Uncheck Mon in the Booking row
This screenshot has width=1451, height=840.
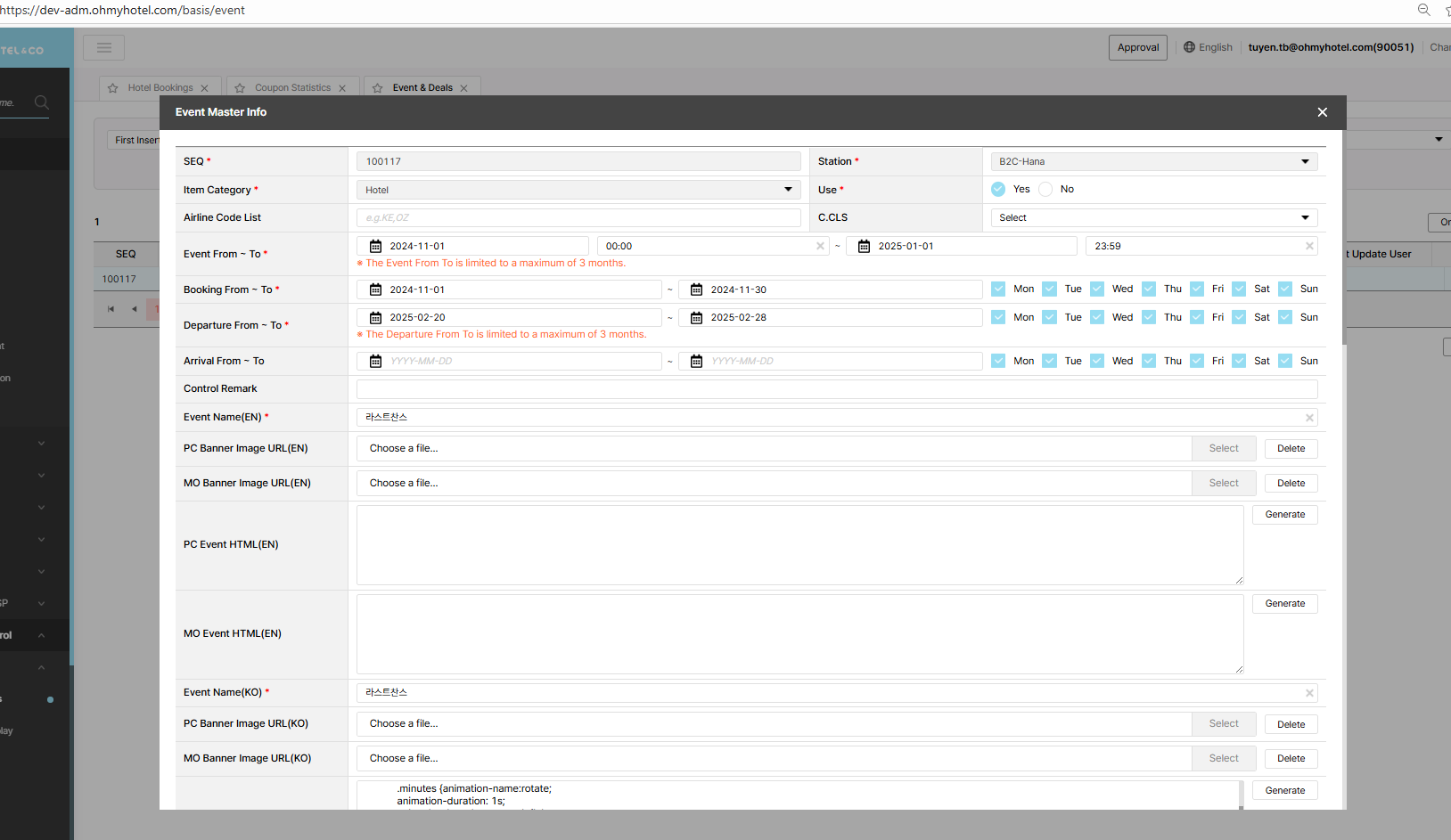tap(998, 290)
